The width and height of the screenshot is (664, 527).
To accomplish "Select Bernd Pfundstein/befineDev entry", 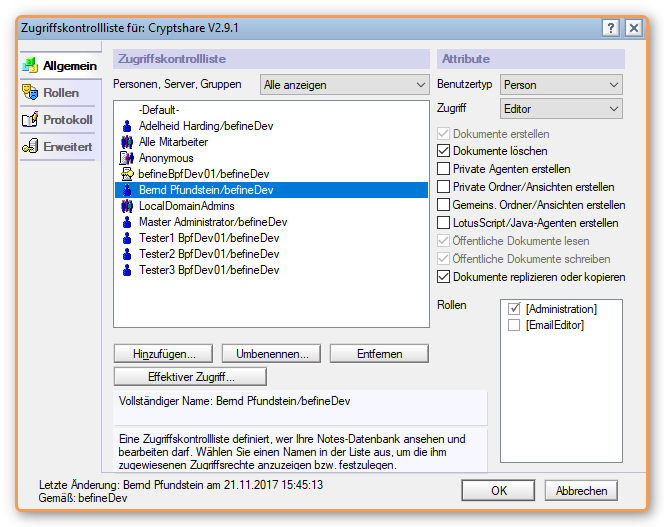I will click(271, 190).
